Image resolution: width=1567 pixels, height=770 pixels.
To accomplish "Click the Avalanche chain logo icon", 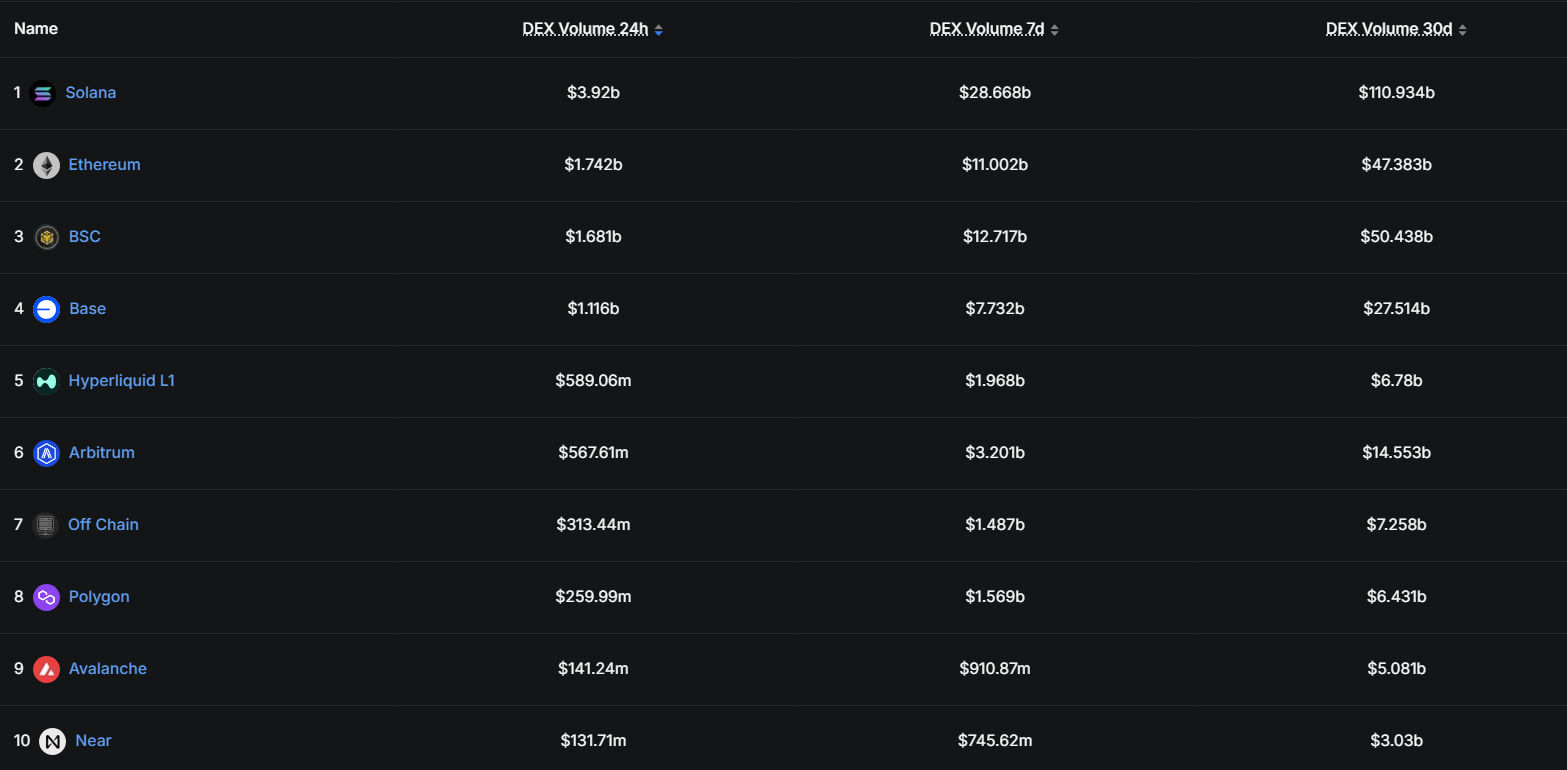I will 46,669.
